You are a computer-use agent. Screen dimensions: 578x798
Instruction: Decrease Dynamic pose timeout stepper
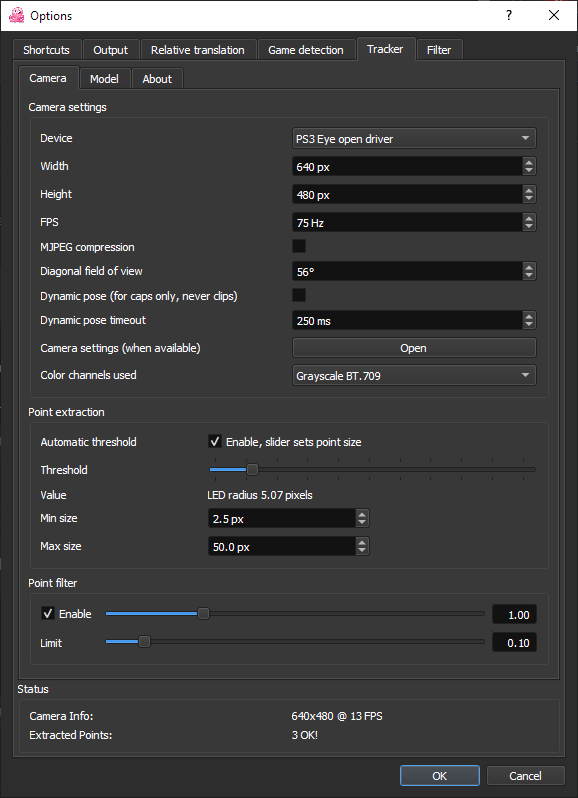(529, 326)
